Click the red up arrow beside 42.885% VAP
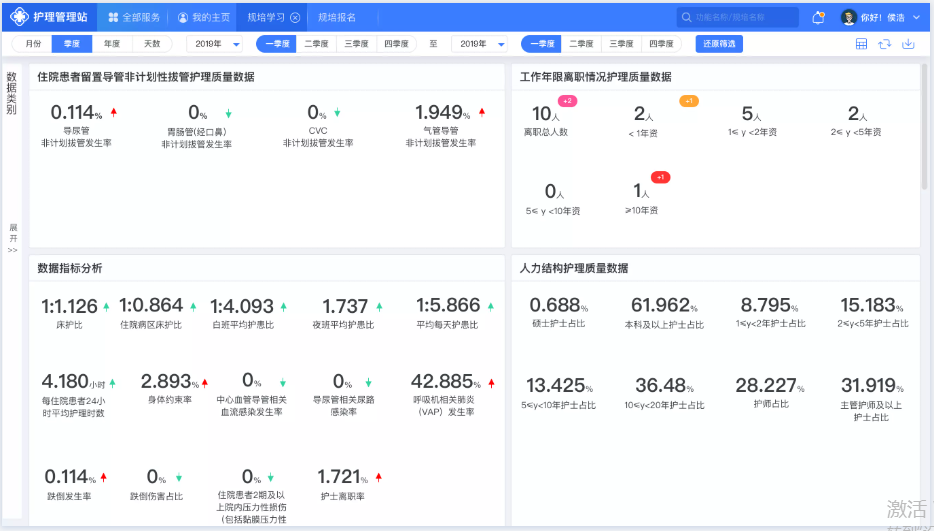Viewport: 934px width, 531px height. click(x=491, y=383)
